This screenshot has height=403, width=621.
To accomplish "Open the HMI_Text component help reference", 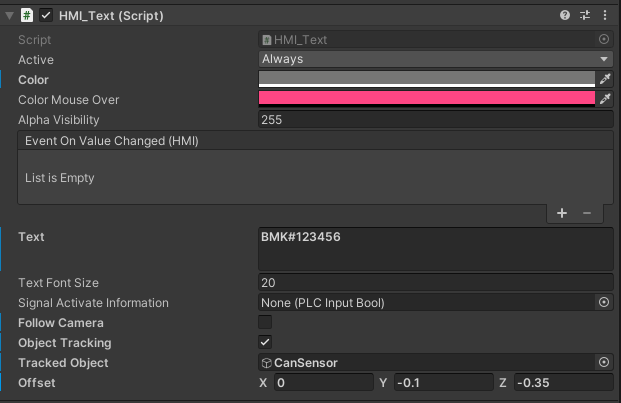I will pyautogui.click(x=565, y=16).
